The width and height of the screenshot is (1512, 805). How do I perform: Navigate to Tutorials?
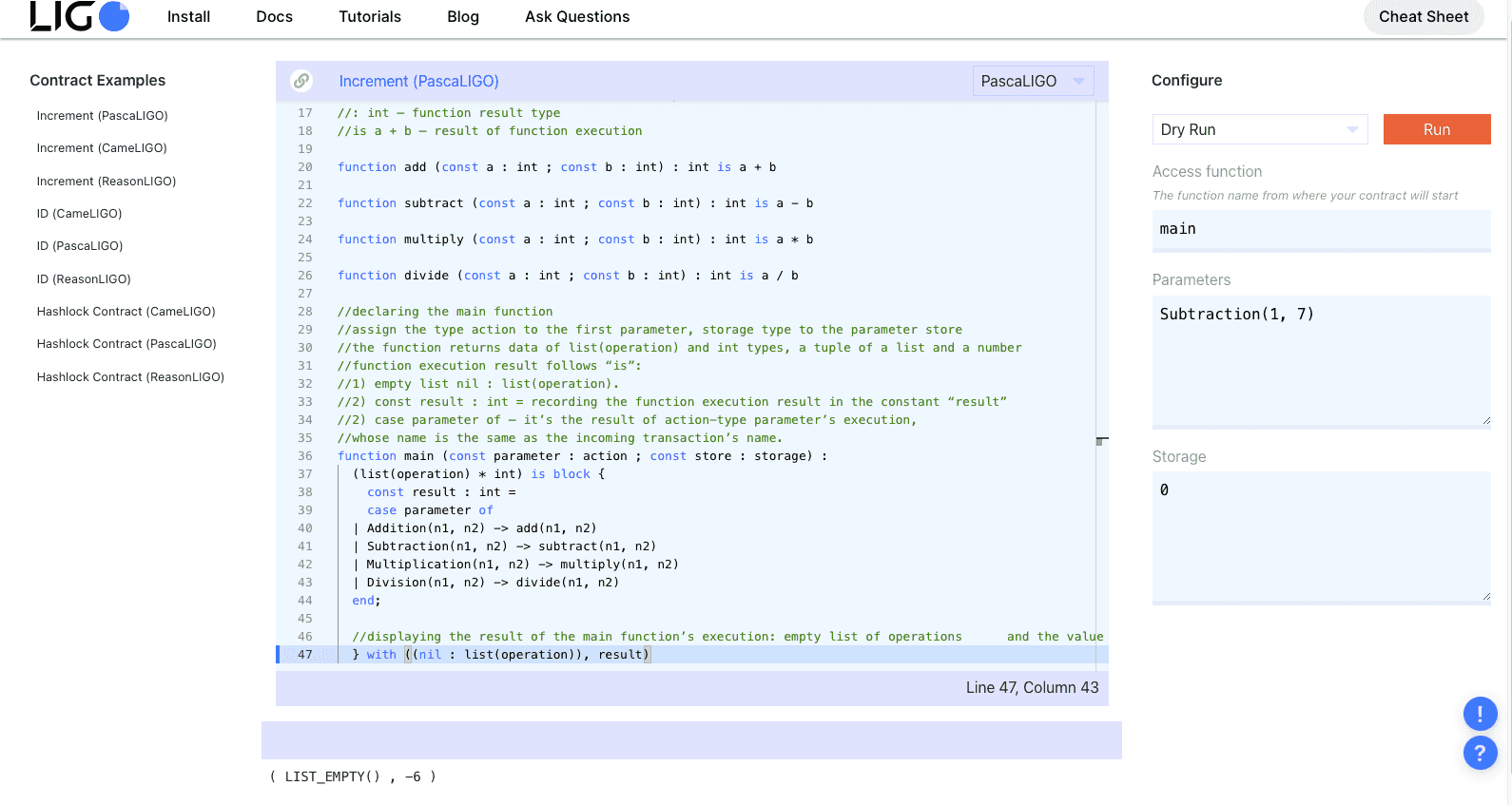[370, 17]
